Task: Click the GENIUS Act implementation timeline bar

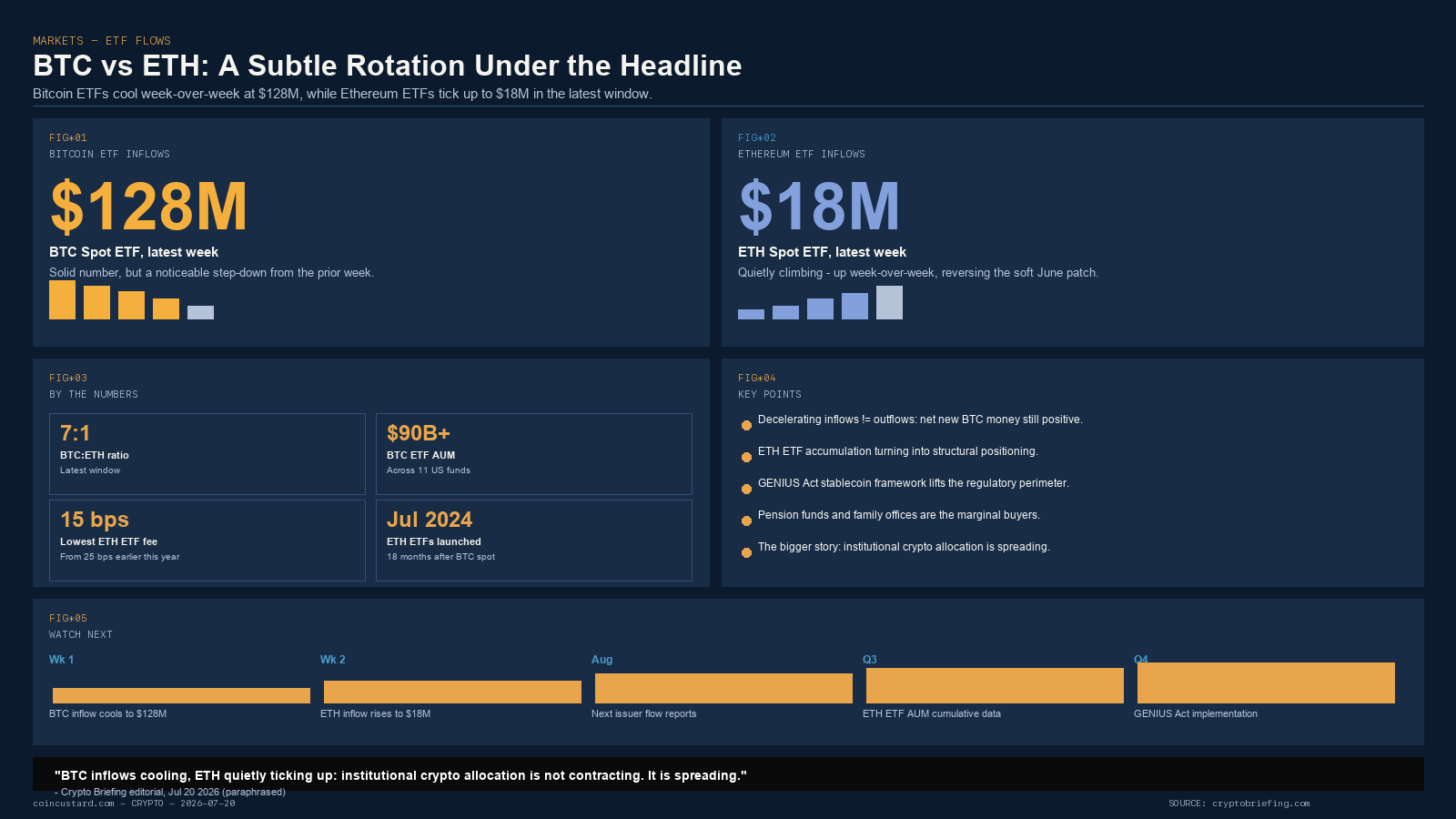Action: coord(1266,682)
